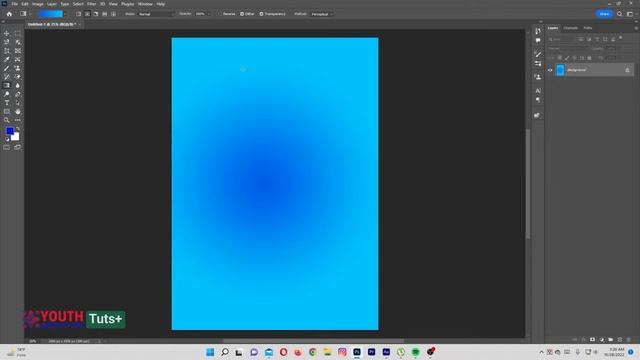Select the Horizontal Type tool
Viewport: 640px width, 360px height.
pyautogui.click(x=7, y=103)
